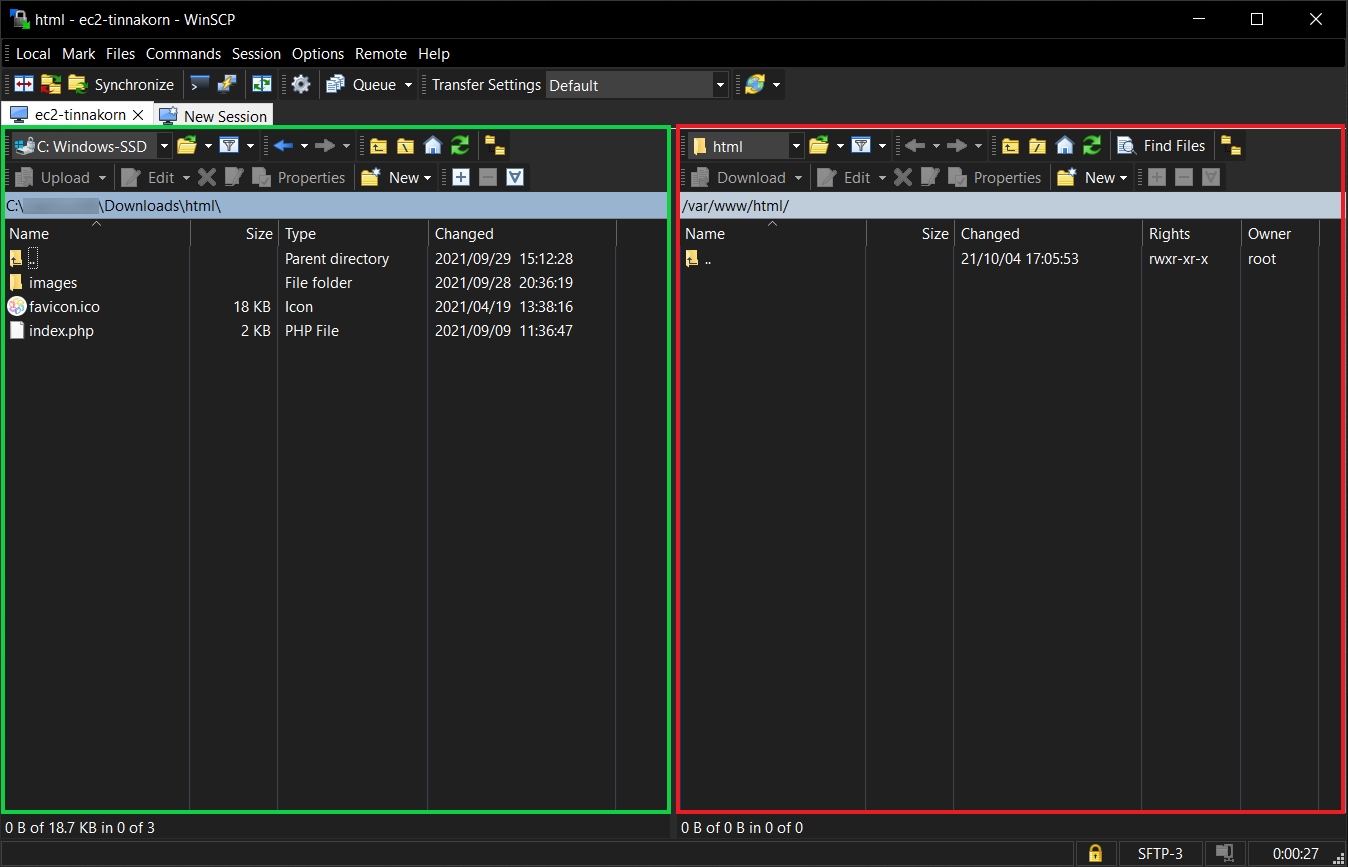Open local drive dropdown C: Windows-SSD

click(91, 146)
